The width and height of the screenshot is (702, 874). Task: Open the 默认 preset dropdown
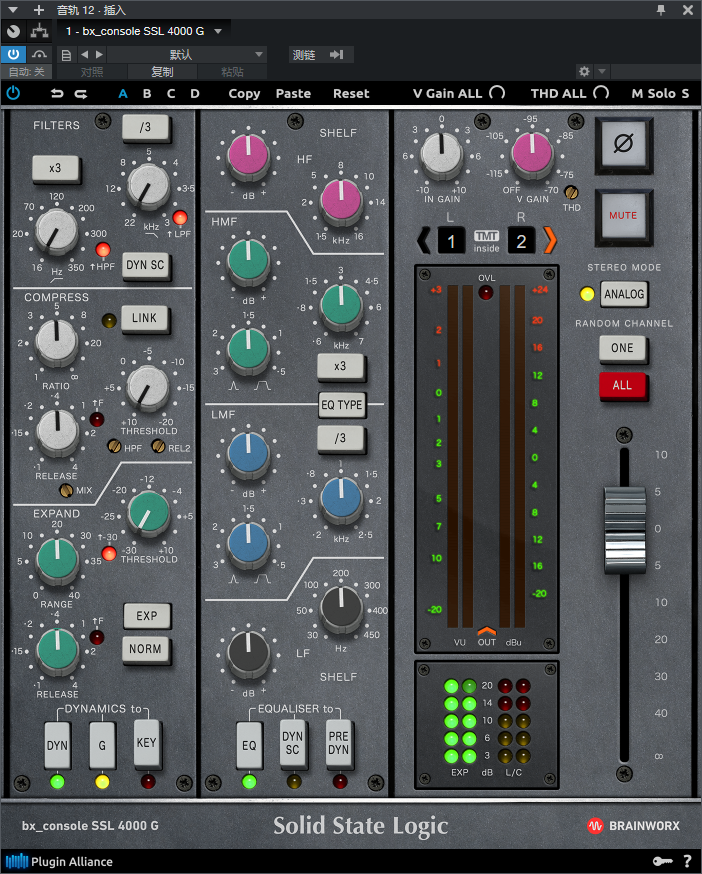click(x=186, y=55)
